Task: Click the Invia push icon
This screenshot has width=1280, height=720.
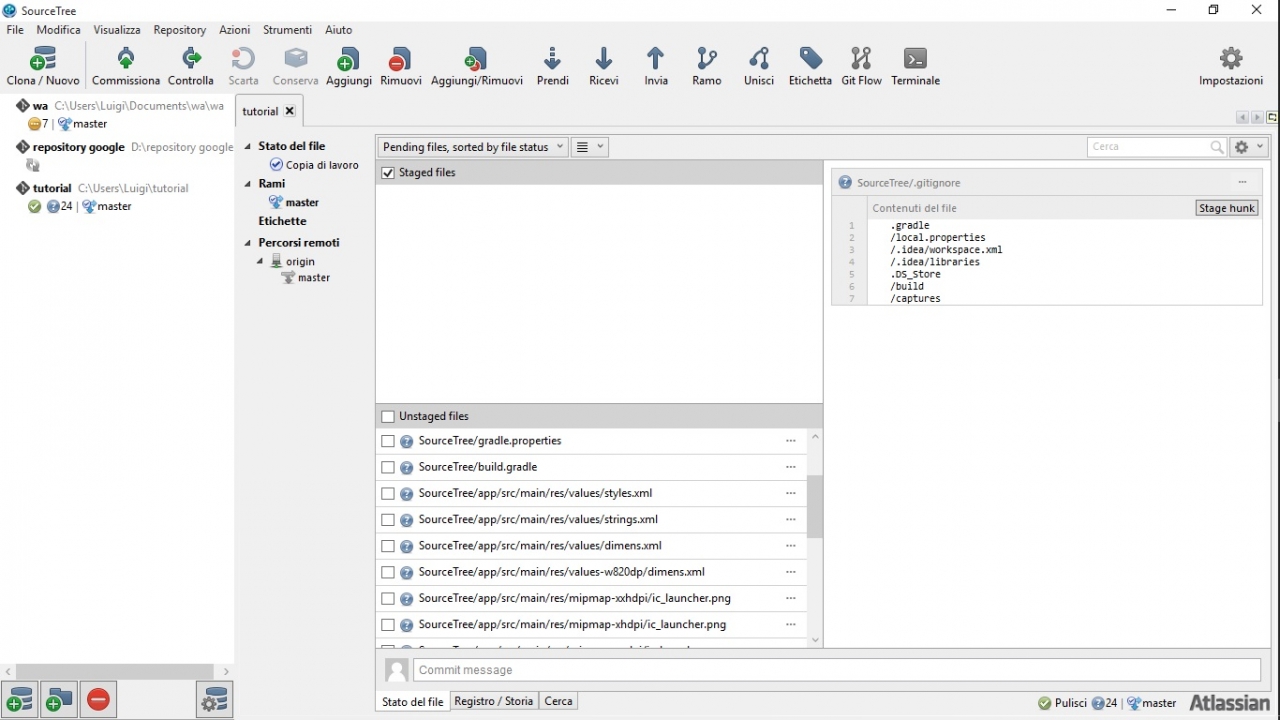Action: (656, 59)
